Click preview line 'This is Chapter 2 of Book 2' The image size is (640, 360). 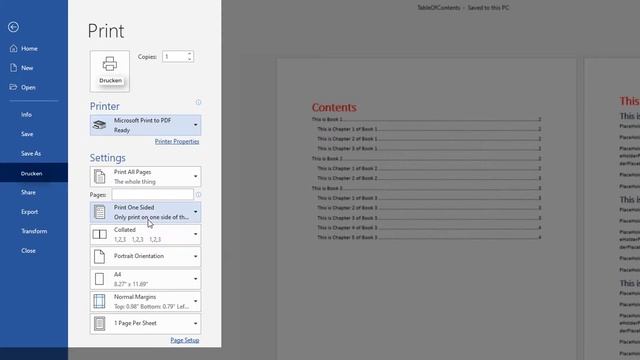click(x=429, y=178)
